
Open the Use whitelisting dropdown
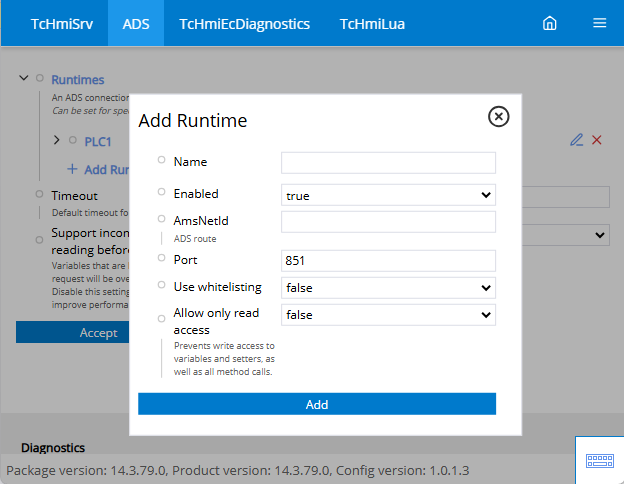pos(388,288)
